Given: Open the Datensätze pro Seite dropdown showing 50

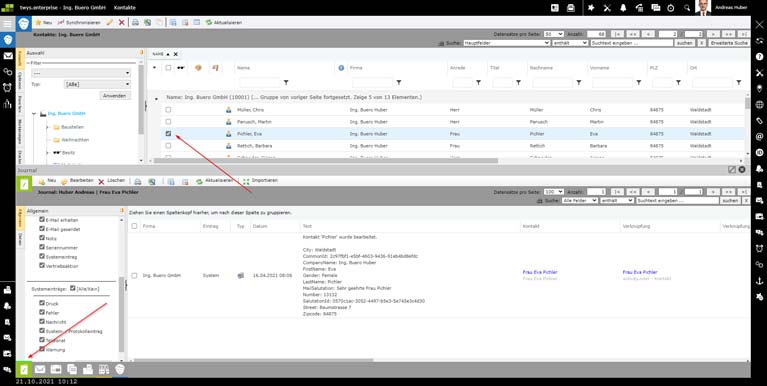Looking at the screenshot, I should point(554,34).
